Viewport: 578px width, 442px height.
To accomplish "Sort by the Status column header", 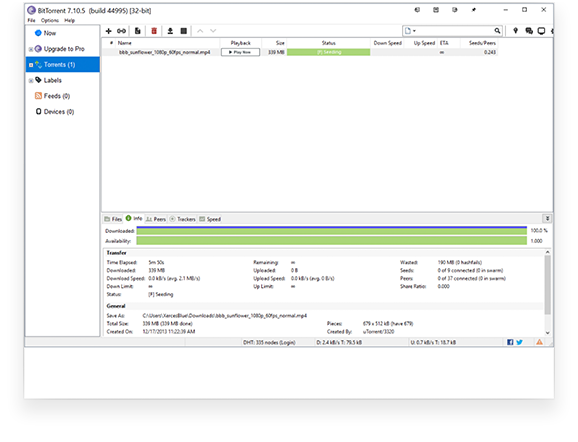I will click(328, 43).
